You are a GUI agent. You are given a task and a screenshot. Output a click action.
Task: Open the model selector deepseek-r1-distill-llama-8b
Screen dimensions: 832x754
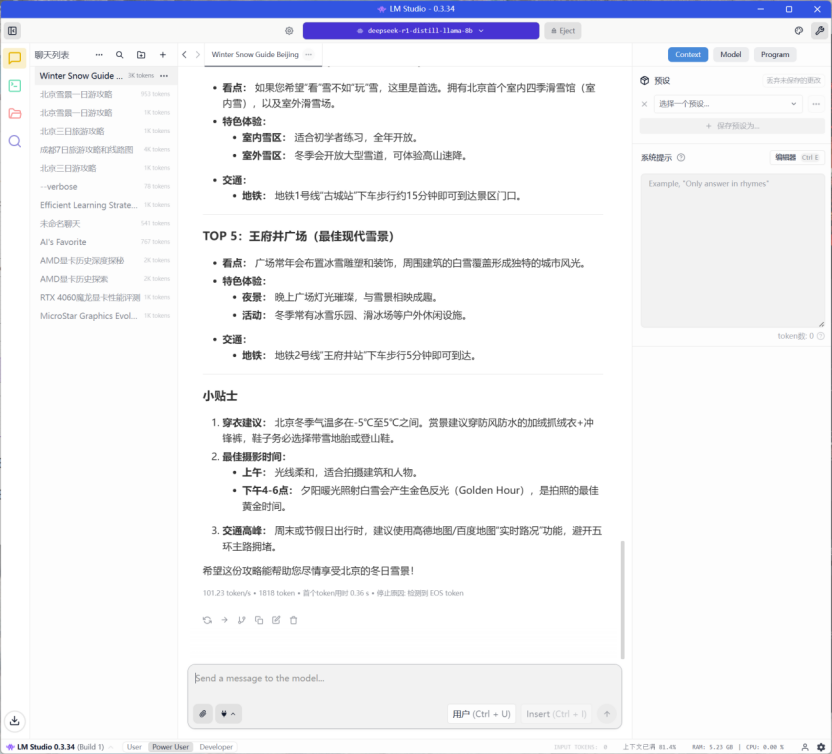click(420, 31)
